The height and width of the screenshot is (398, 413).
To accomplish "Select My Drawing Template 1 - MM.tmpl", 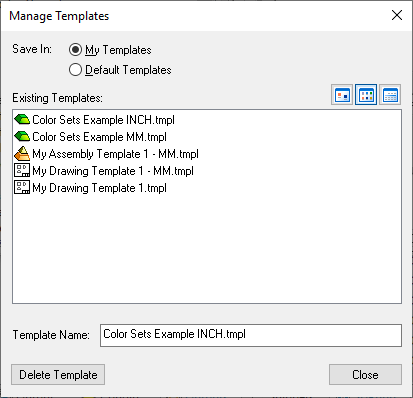I will 113,171.
